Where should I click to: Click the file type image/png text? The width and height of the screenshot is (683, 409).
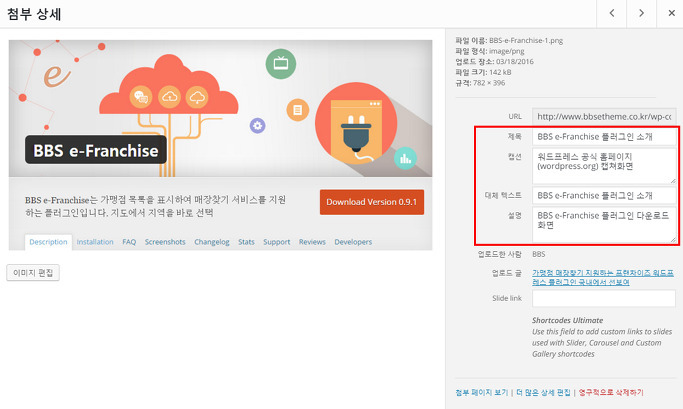pos(506,51)
